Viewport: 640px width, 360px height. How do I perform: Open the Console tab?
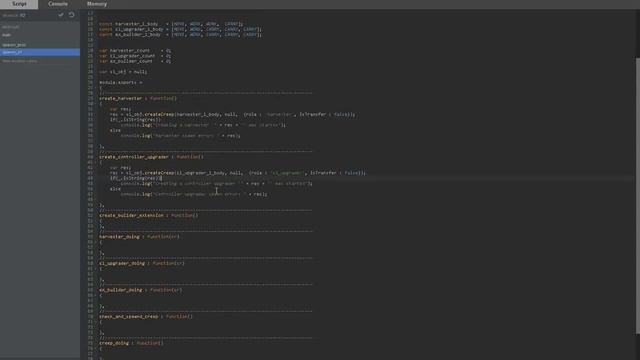58,4
